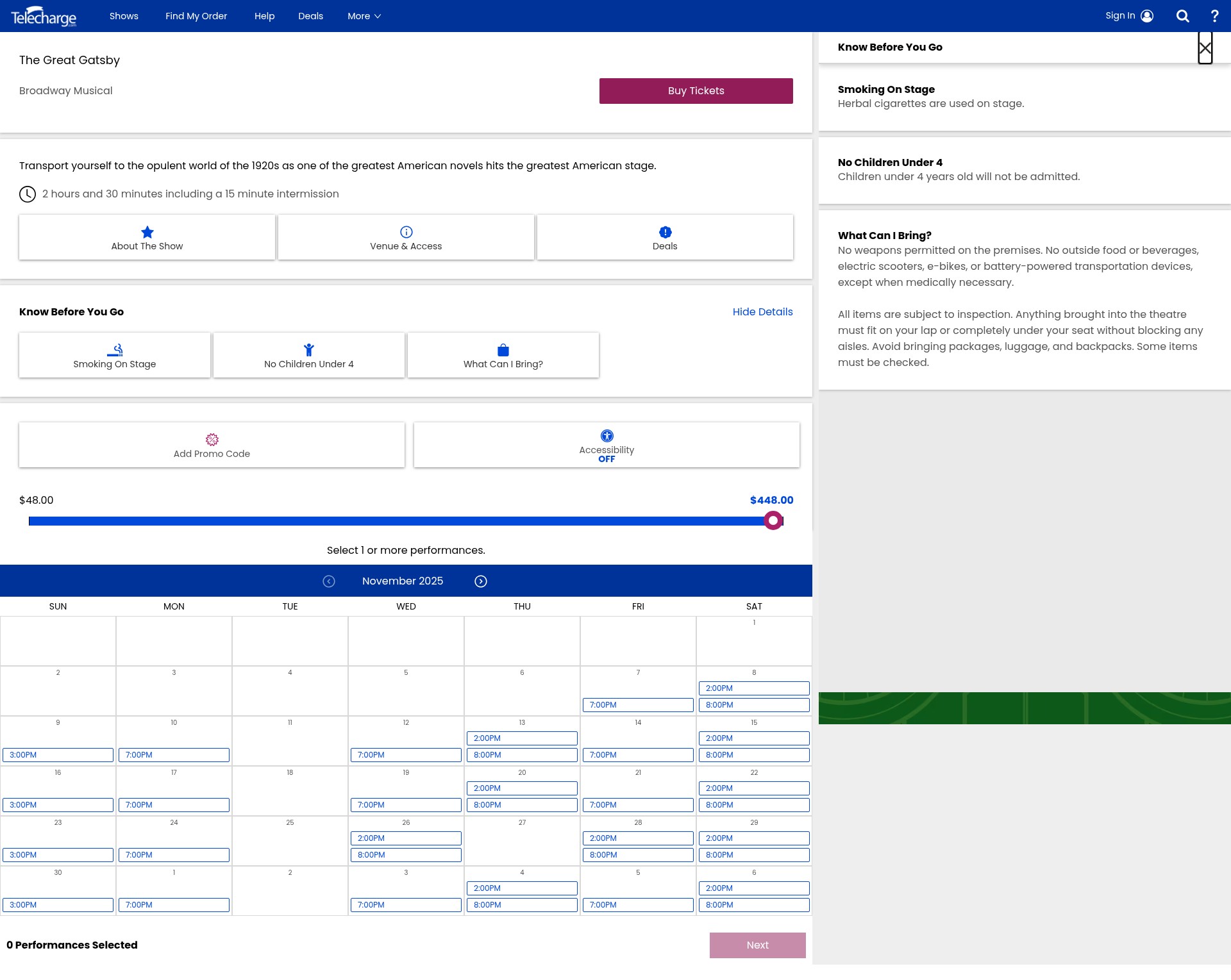Open Find My Order
Viewport: 1231px width, 980px height.
tap(196, 16)
